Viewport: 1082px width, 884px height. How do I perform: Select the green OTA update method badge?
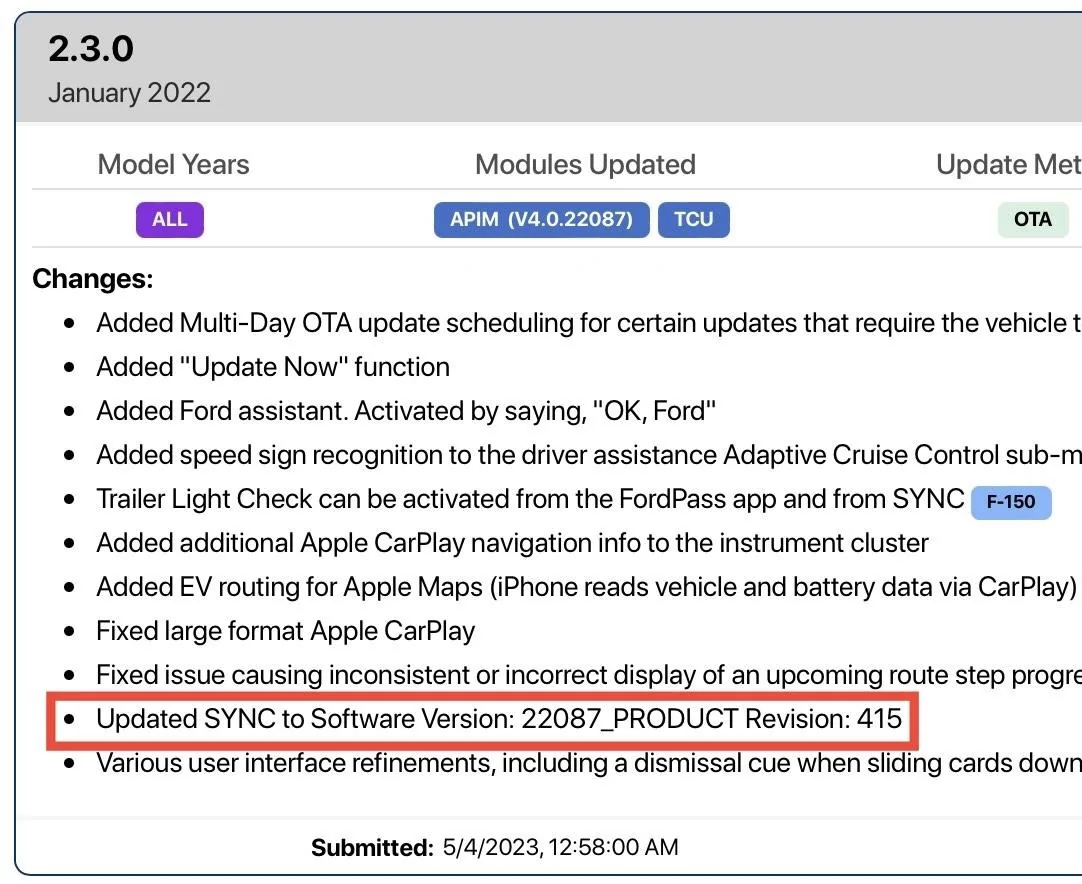[1032, 220]
